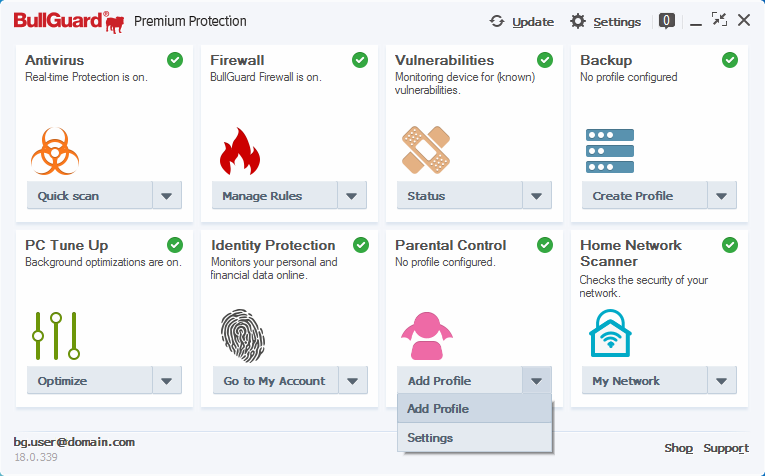Screen dimensions: 765x476
Task: Click the Firewall flame icon
Action: coord(240,151)
